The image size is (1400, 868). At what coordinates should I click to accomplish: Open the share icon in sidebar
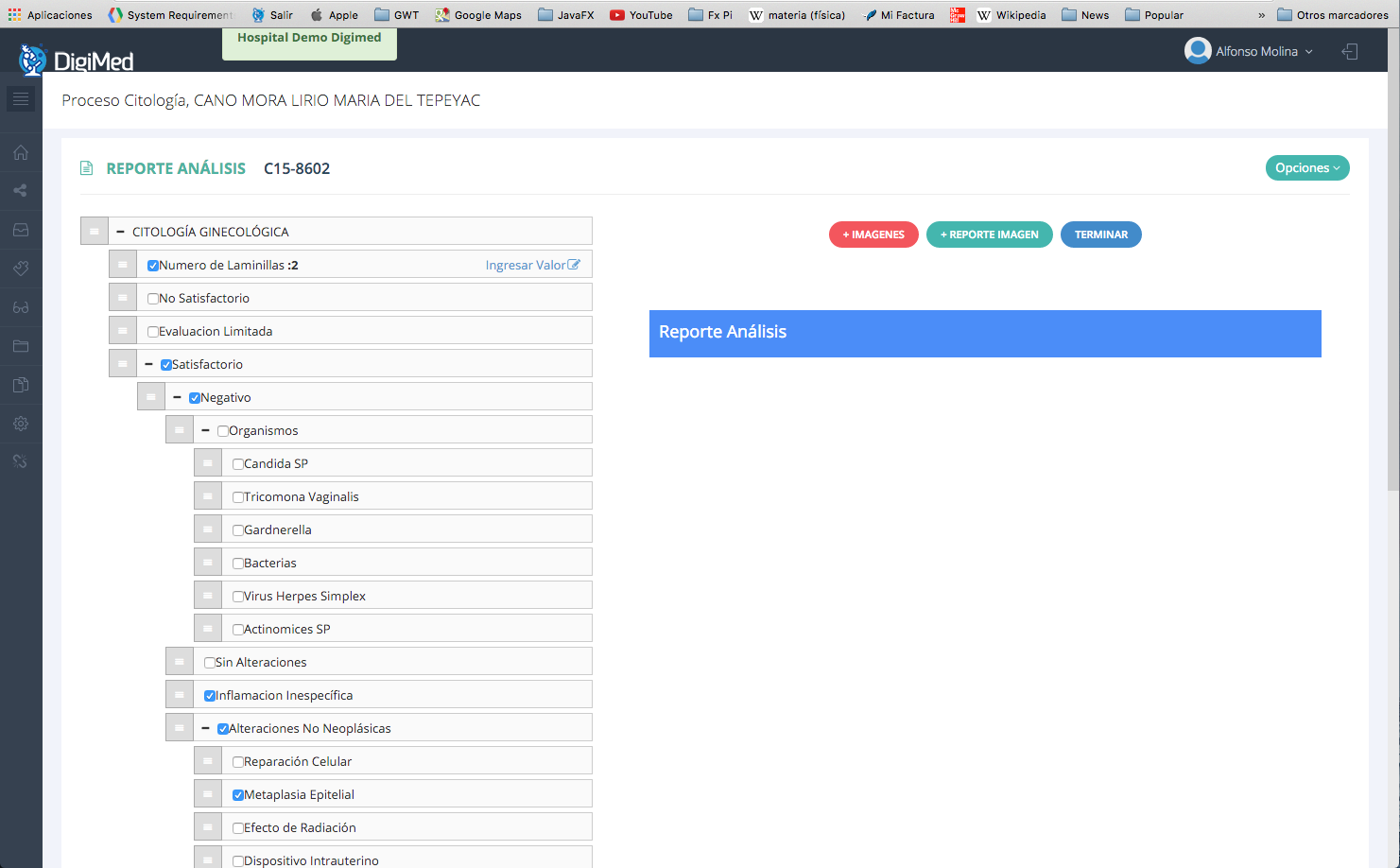point(21,191)
